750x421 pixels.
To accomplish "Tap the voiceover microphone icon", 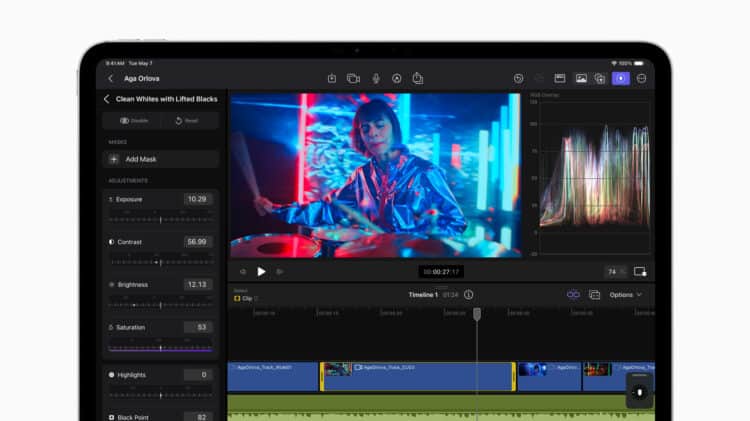I will coord(376,78).
